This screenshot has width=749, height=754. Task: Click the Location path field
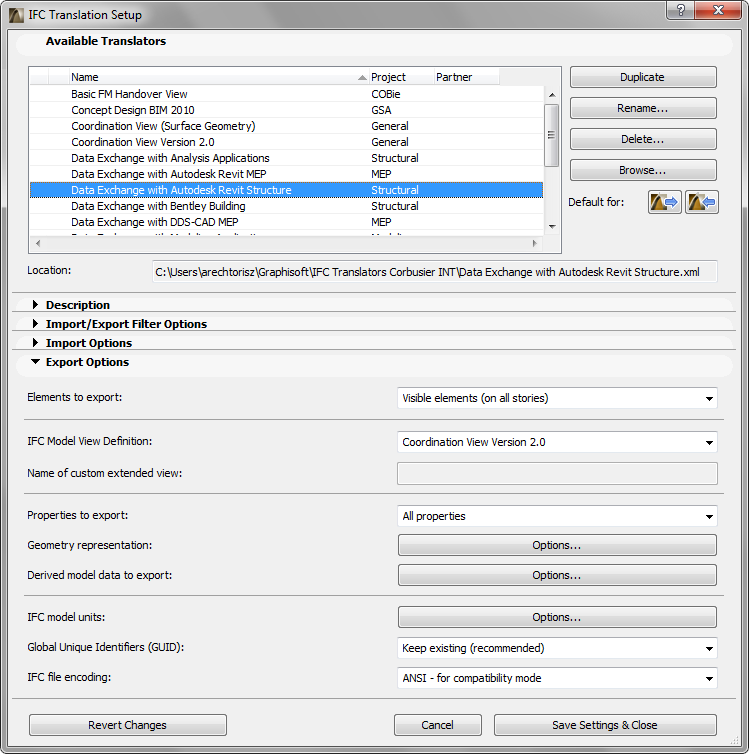pos(435,272)
